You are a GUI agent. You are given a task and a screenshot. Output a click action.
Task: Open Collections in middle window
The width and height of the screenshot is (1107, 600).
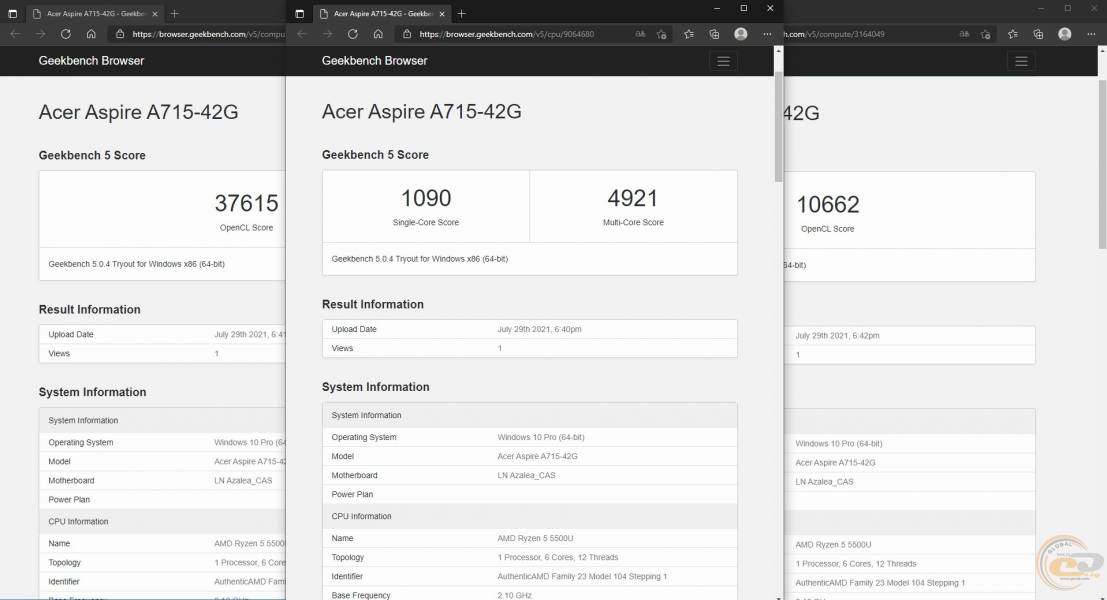714,34
